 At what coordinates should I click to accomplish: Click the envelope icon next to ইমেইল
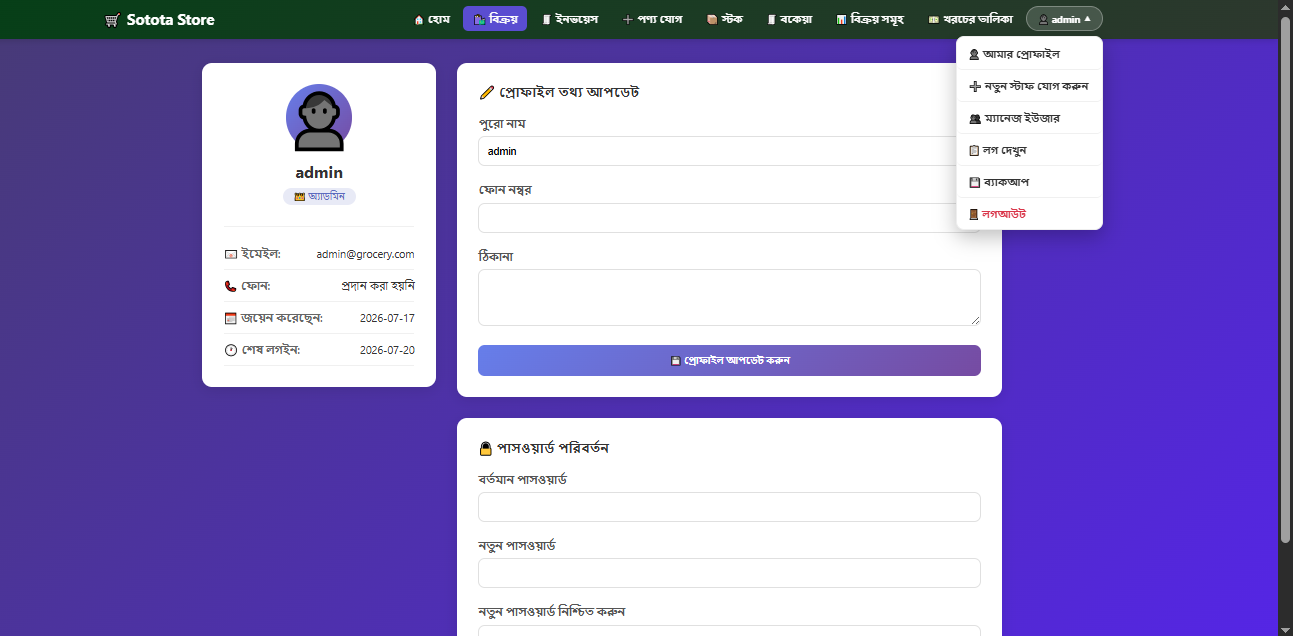tap(231, 255)
